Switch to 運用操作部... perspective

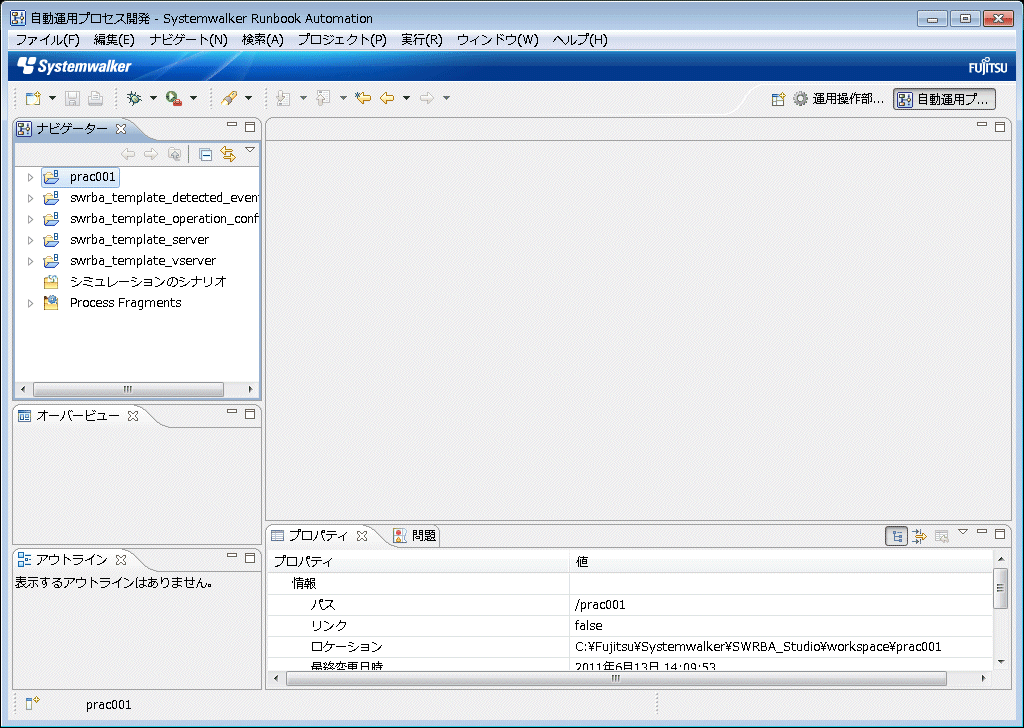coord(839,99)
